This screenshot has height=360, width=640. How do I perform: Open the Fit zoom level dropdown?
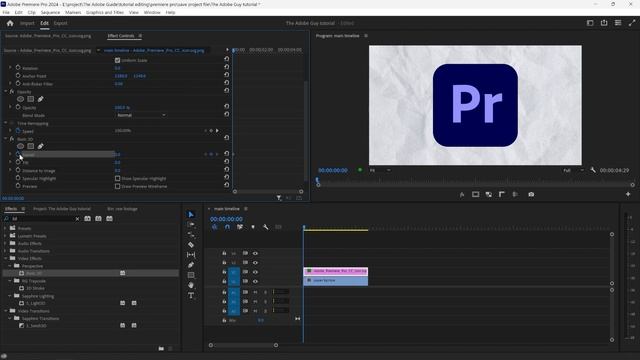click(x=380, y=170)
